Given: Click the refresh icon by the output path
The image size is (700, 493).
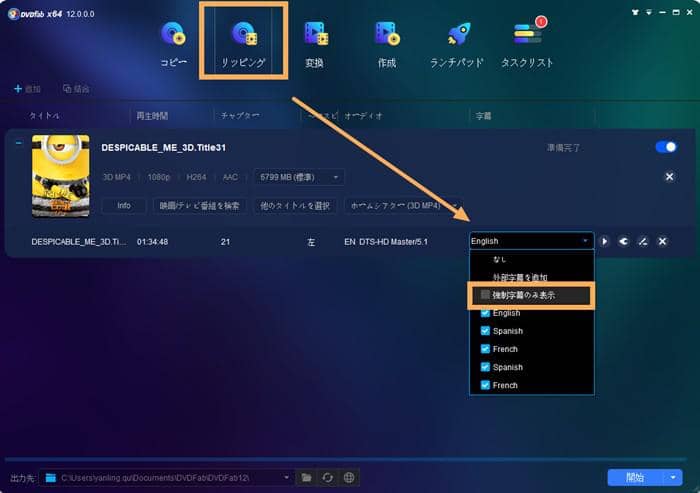Looking at the screenshot, I should 327,478.
